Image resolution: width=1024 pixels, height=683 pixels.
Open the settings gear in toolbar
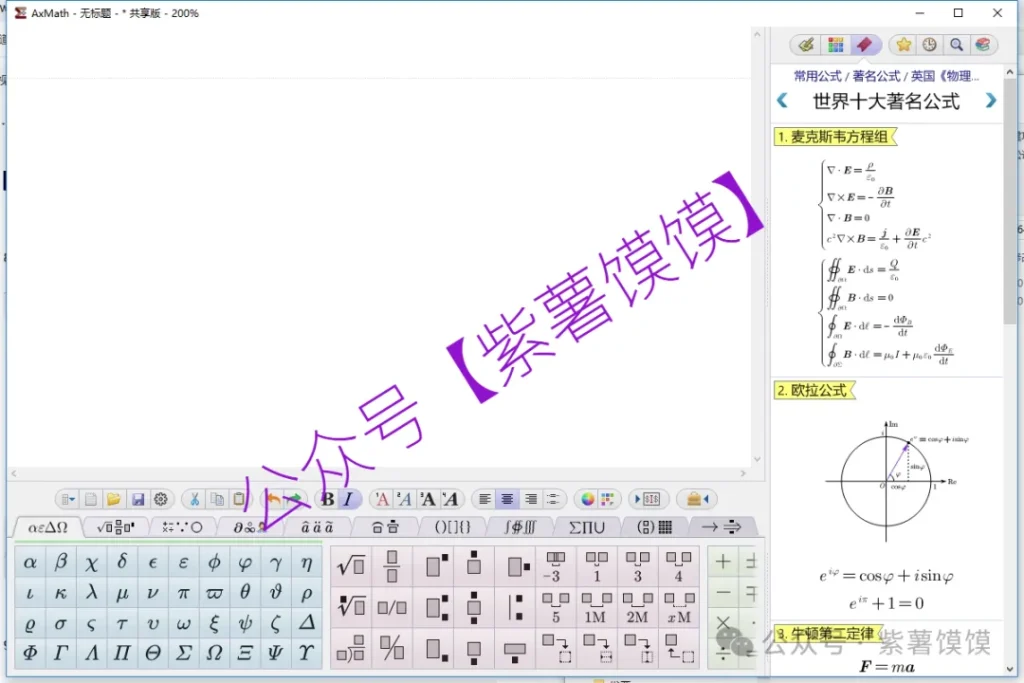click(161, 499)
